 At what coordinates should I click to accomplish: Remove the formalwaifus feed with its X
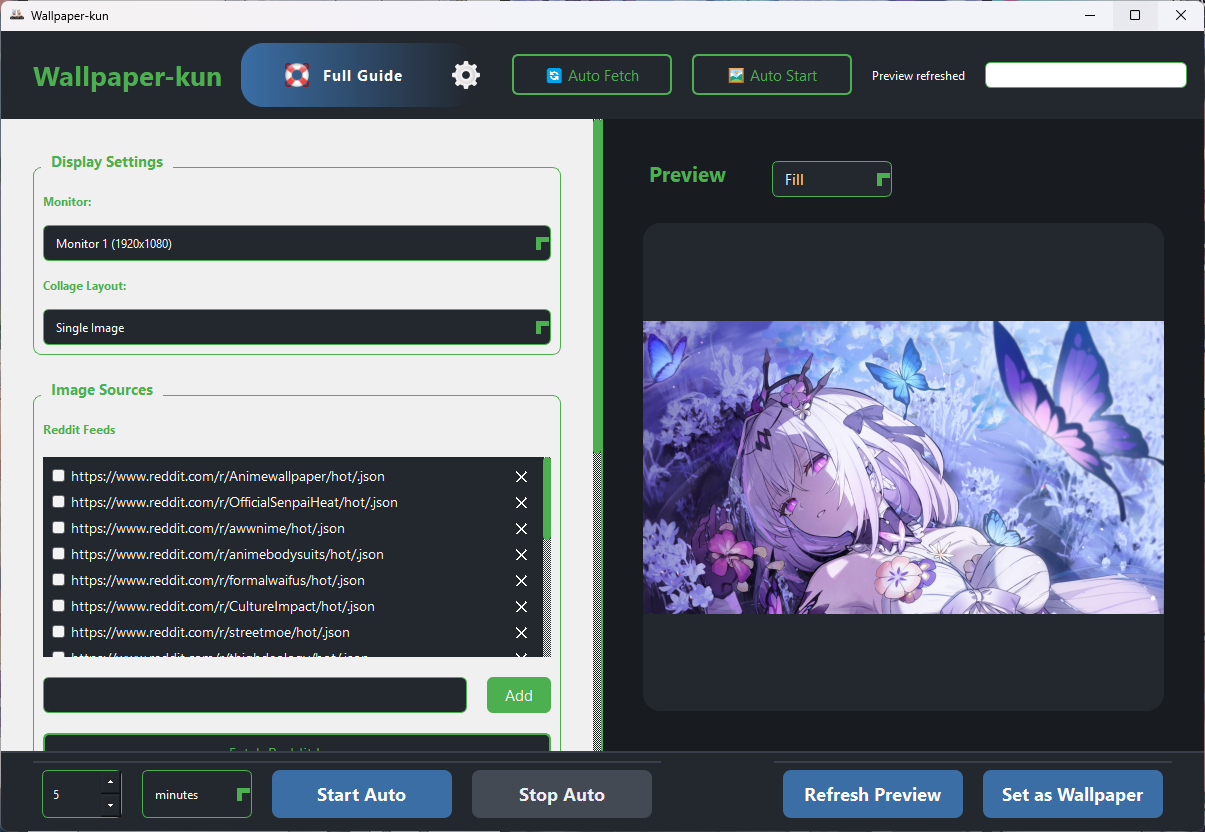(521, 581)
